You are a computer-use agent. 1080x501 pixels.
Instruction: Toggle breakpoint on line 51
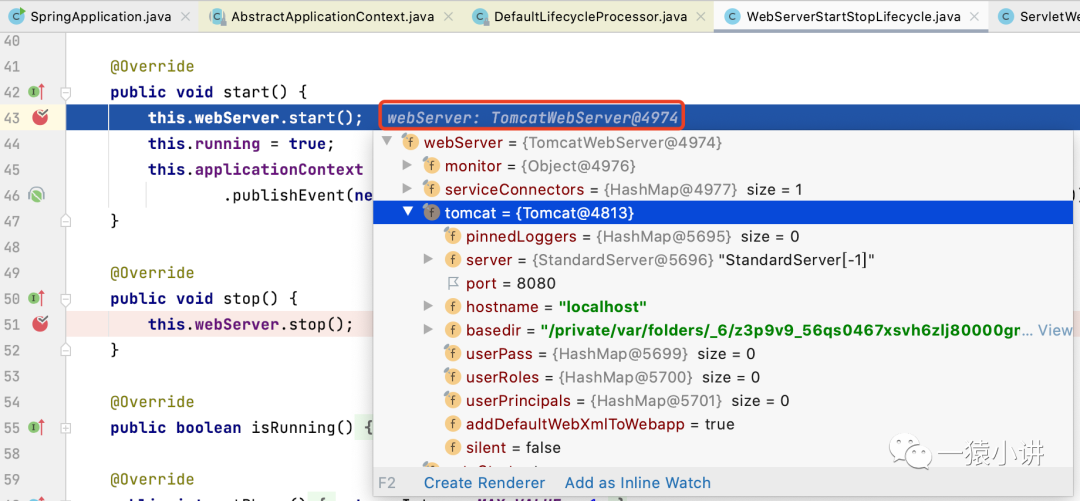[x=41, y=324]
